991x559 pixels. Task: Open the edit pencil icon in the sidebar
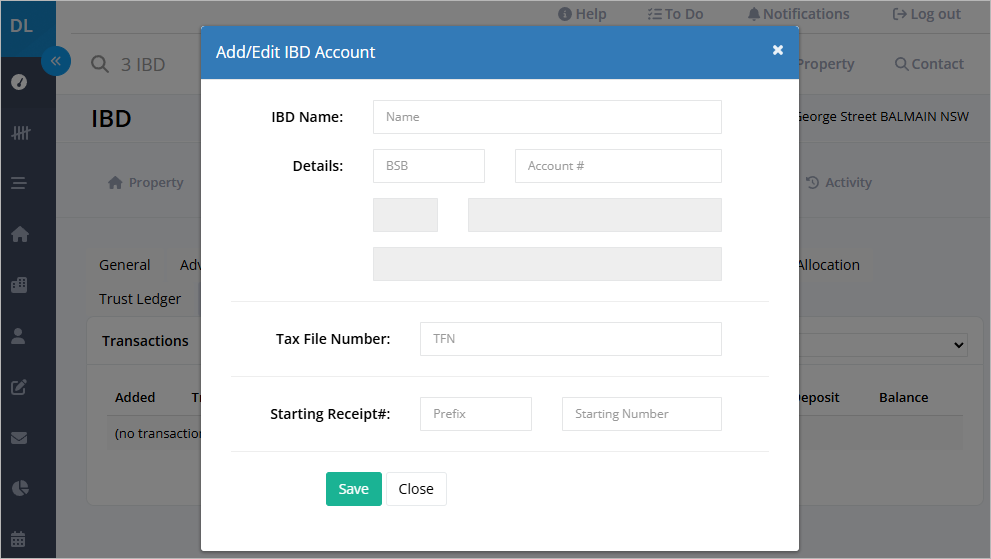(x=19, y=387)
